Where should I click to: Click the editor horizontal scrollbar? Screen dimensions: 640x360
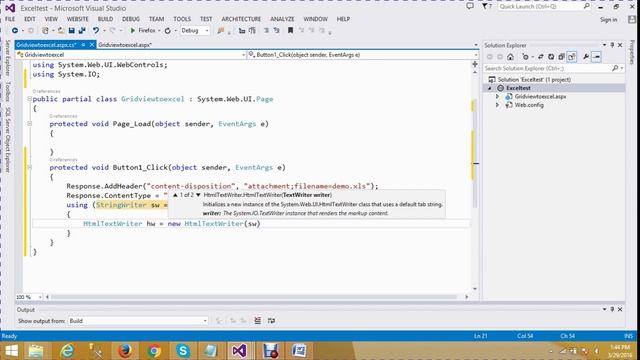tap(253, 297)
